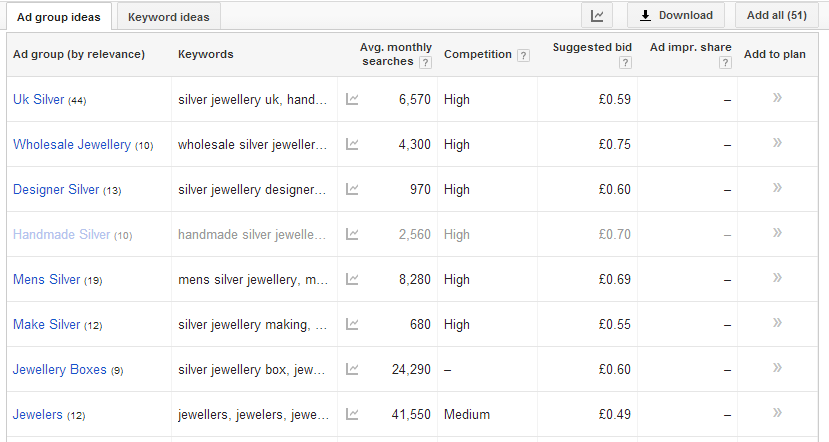Screen dimensions: 829x442
Task: Sort by Ad group (by relevance) header
Action: (x=79, y=54)
